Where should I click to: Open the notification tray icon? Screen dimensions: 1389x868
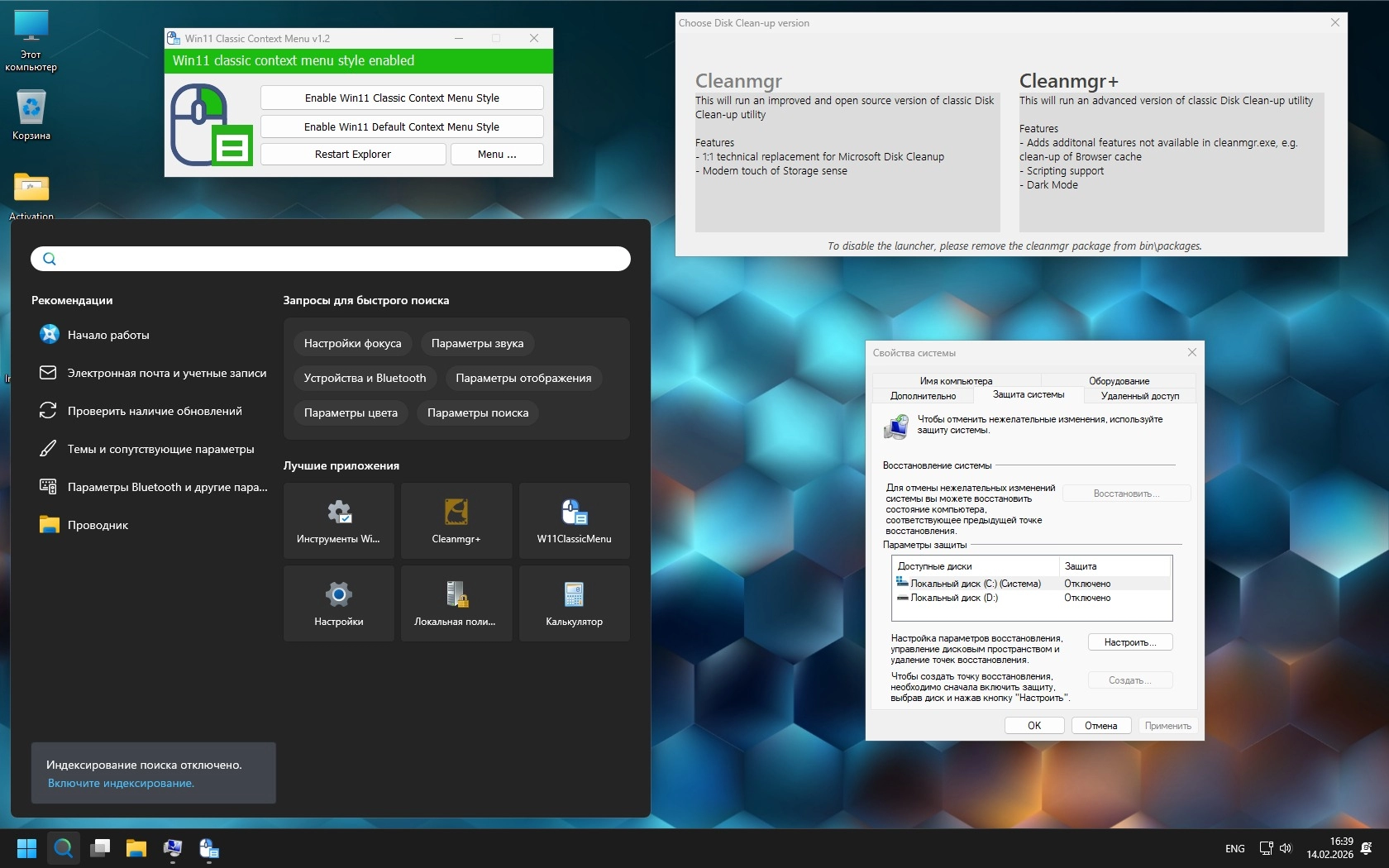[1367, 848]
